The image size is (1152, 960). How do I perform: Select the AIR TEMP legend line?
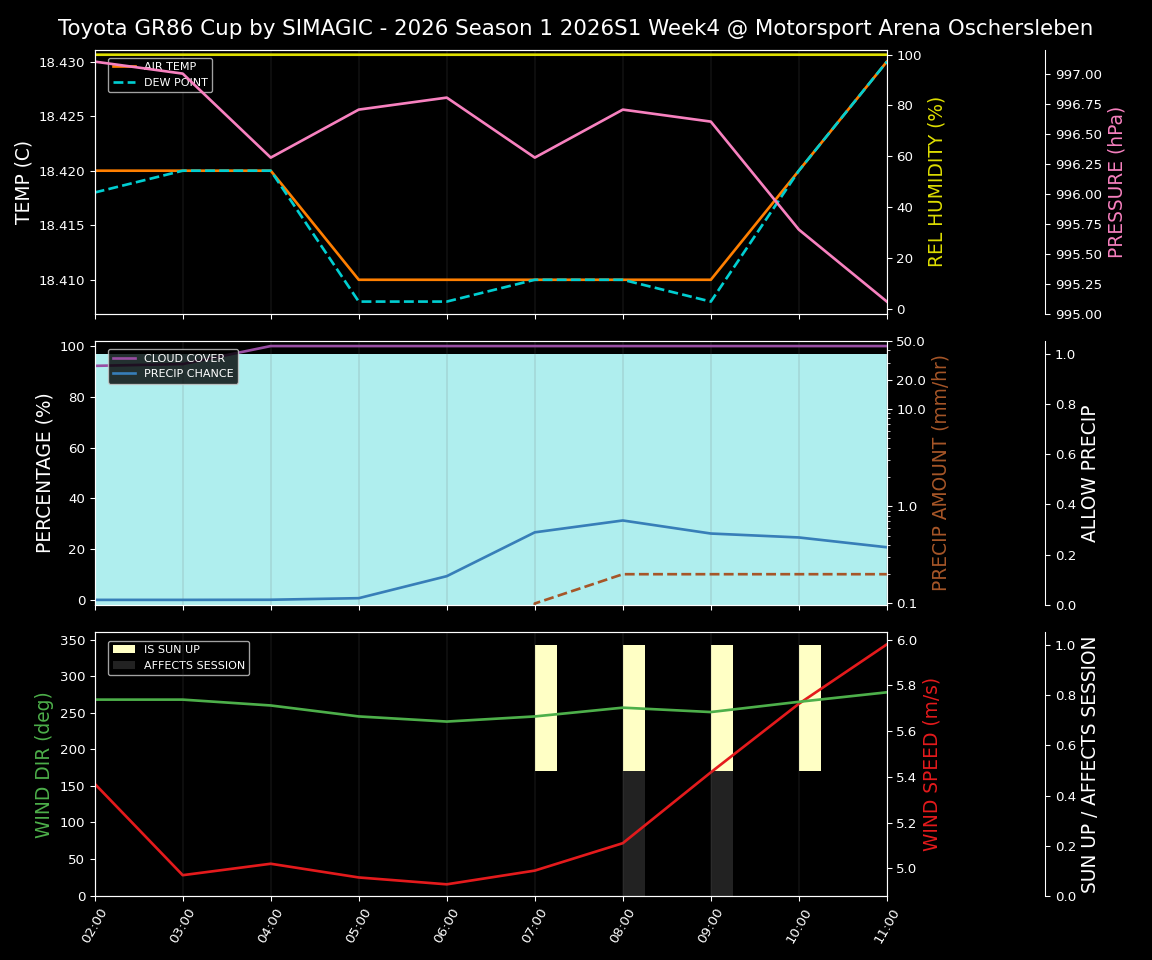[x=125, y=68]
